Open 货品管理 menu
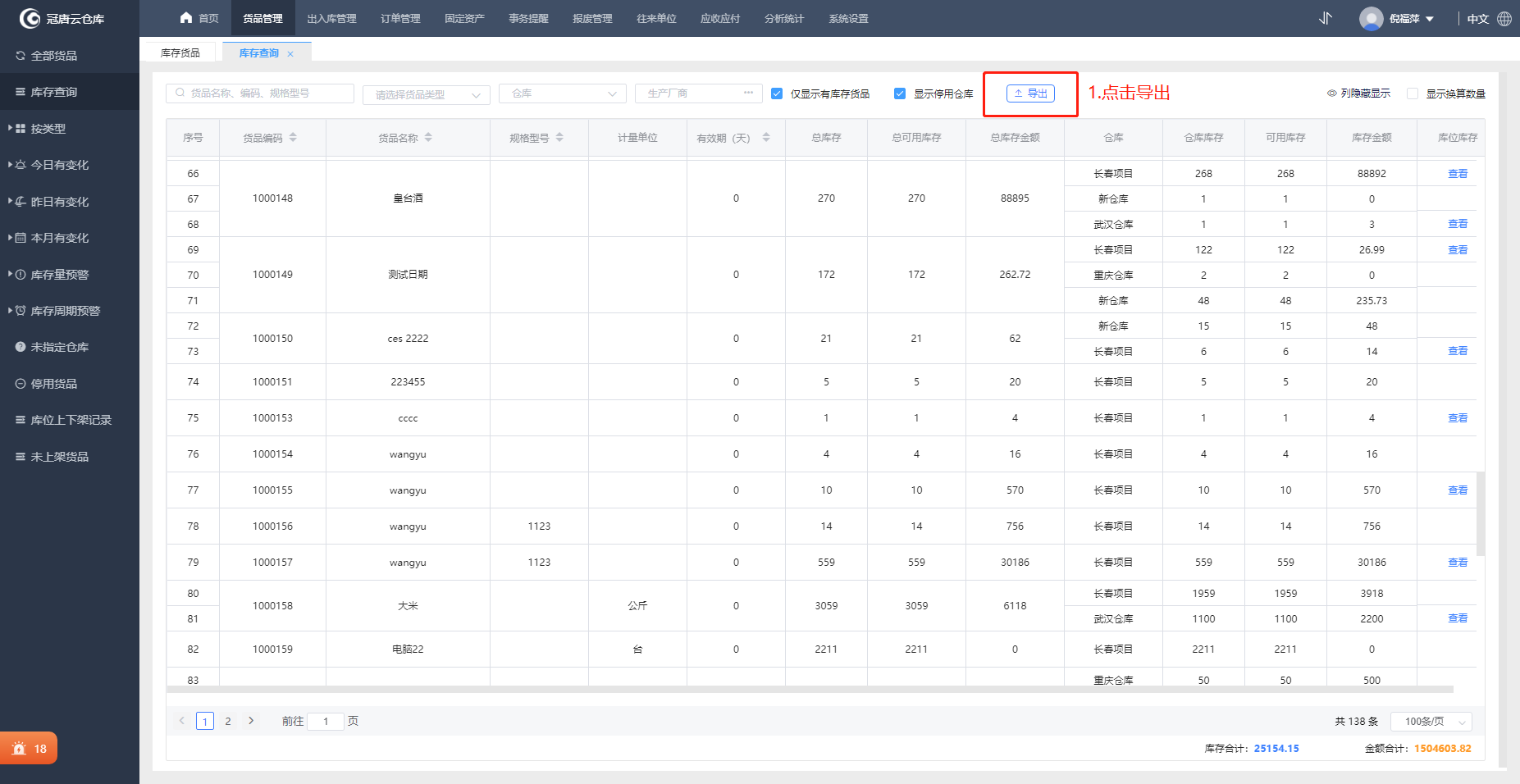Screen dimensions: 1520x784 [x=262, y=18]
